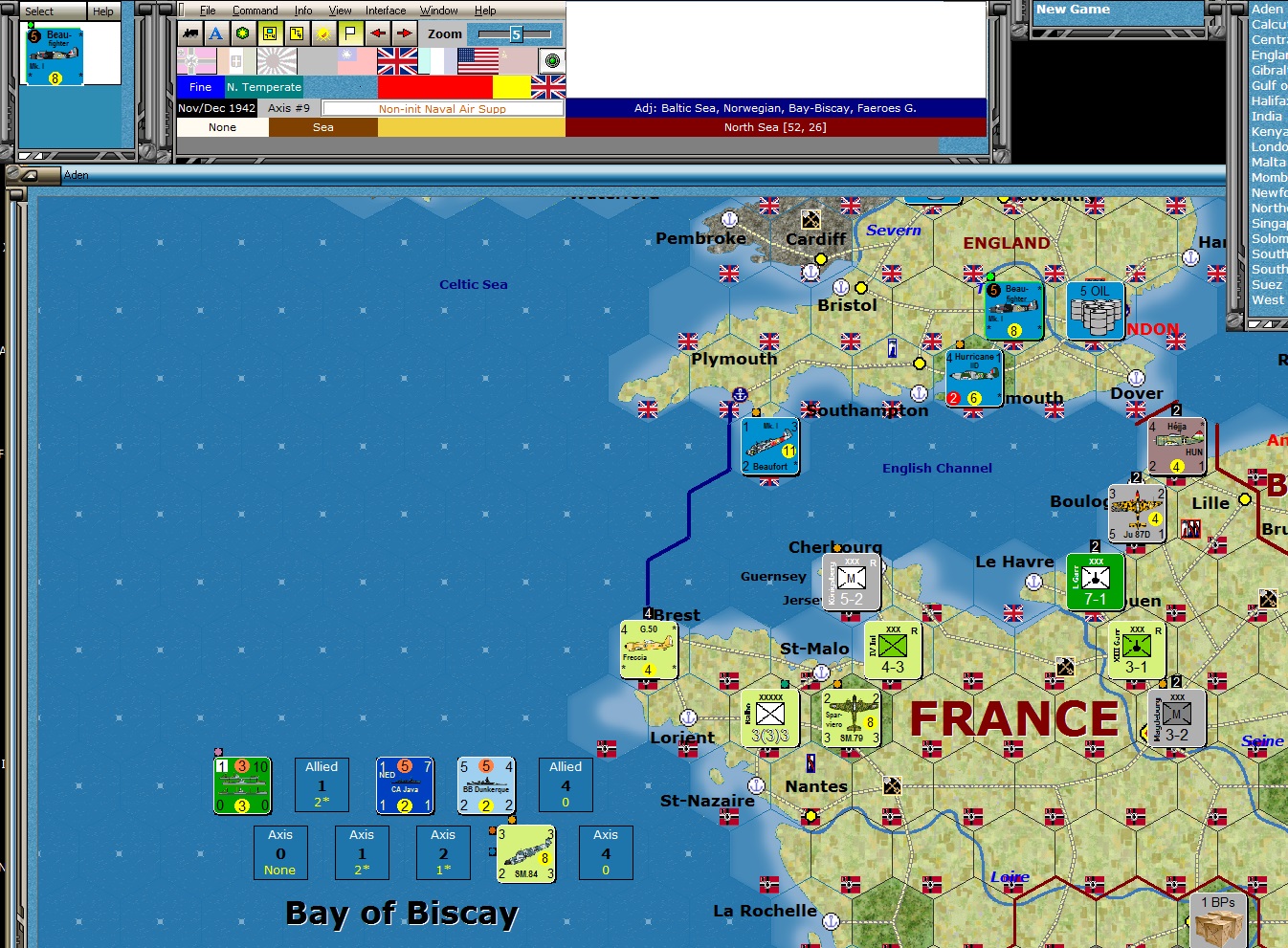Select the SM.79 Sparviero bomber unit
This screenshot has height=948, width=1288.
point(852,717)
